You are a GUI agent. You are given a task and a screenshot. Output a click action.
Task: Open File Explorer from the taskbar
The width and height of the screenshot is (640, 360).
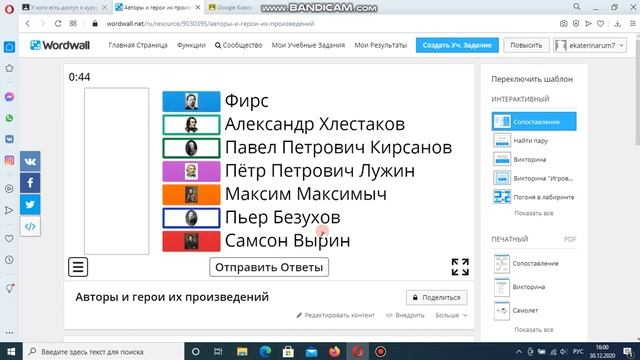pyautogui.click(x=242, y=351)
